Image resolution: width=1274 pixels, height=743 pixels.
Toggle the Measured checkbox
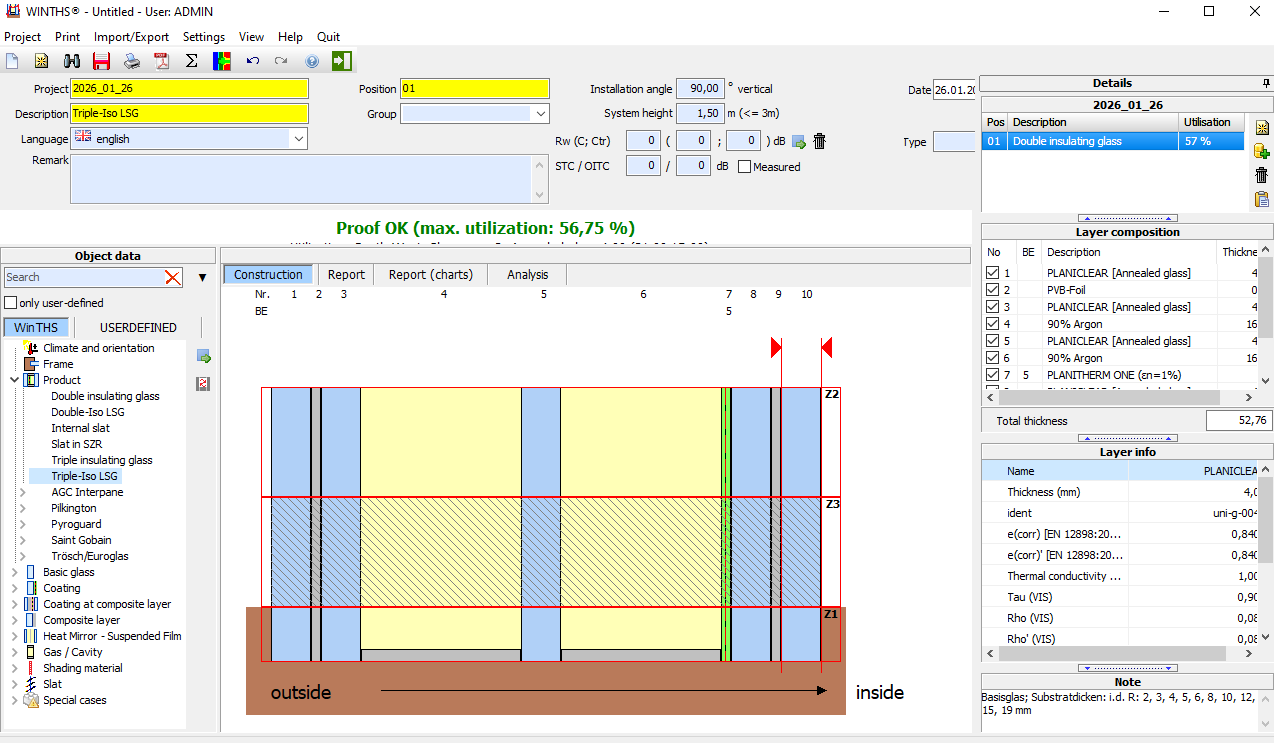[x=744, y=167]
